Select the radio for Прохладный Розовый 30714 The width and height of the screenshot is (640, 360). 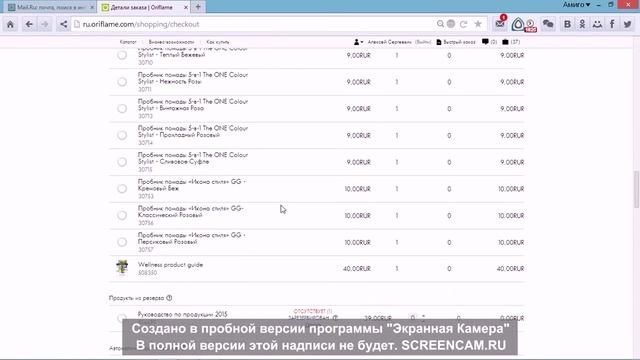coord(122,135)
